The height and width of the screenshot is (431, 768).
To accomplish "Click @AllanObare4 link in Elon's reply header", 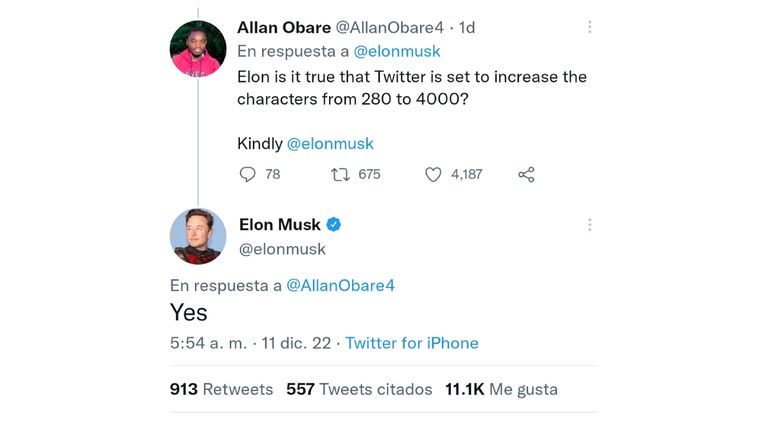I will pyautogui.click(x=340, y=286).
